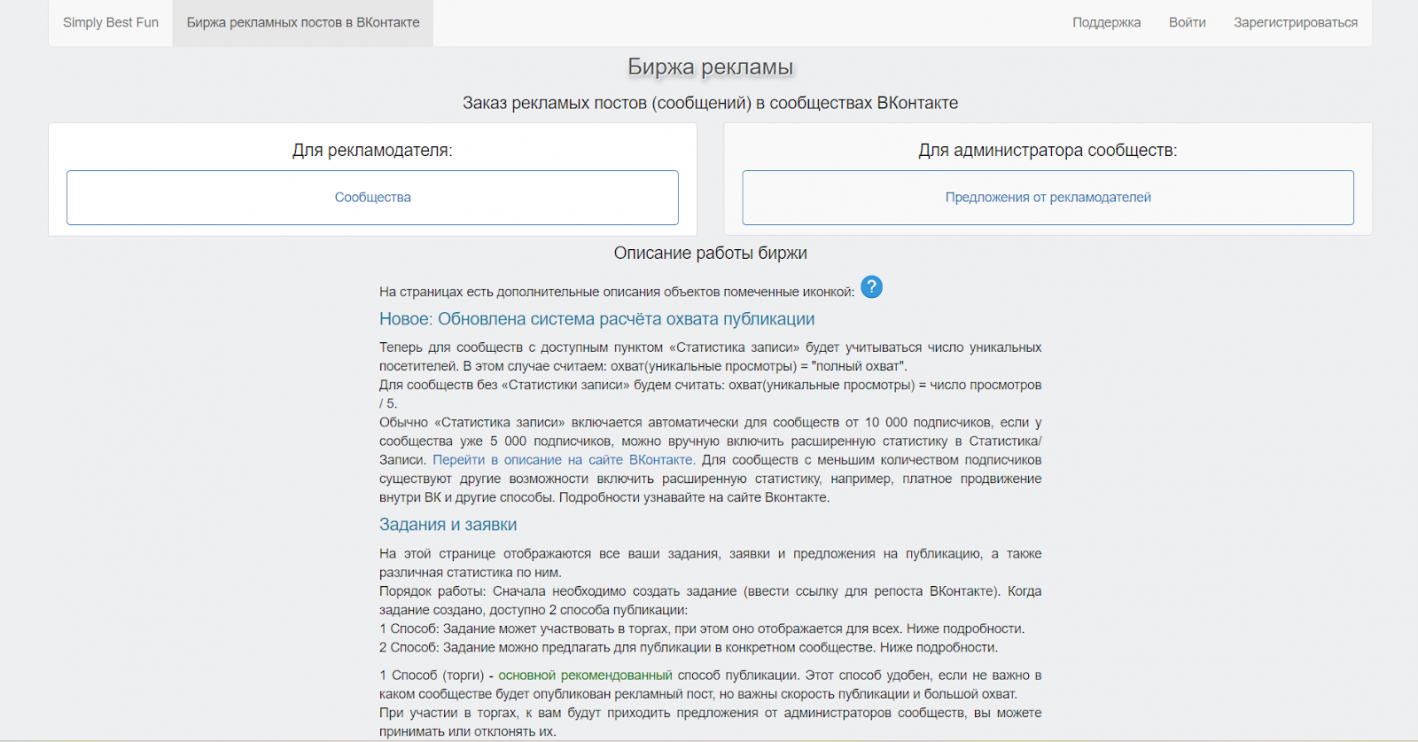Open Предложения от рекламодателей button
This screenshot has height=742, width=1418.
1048,197
